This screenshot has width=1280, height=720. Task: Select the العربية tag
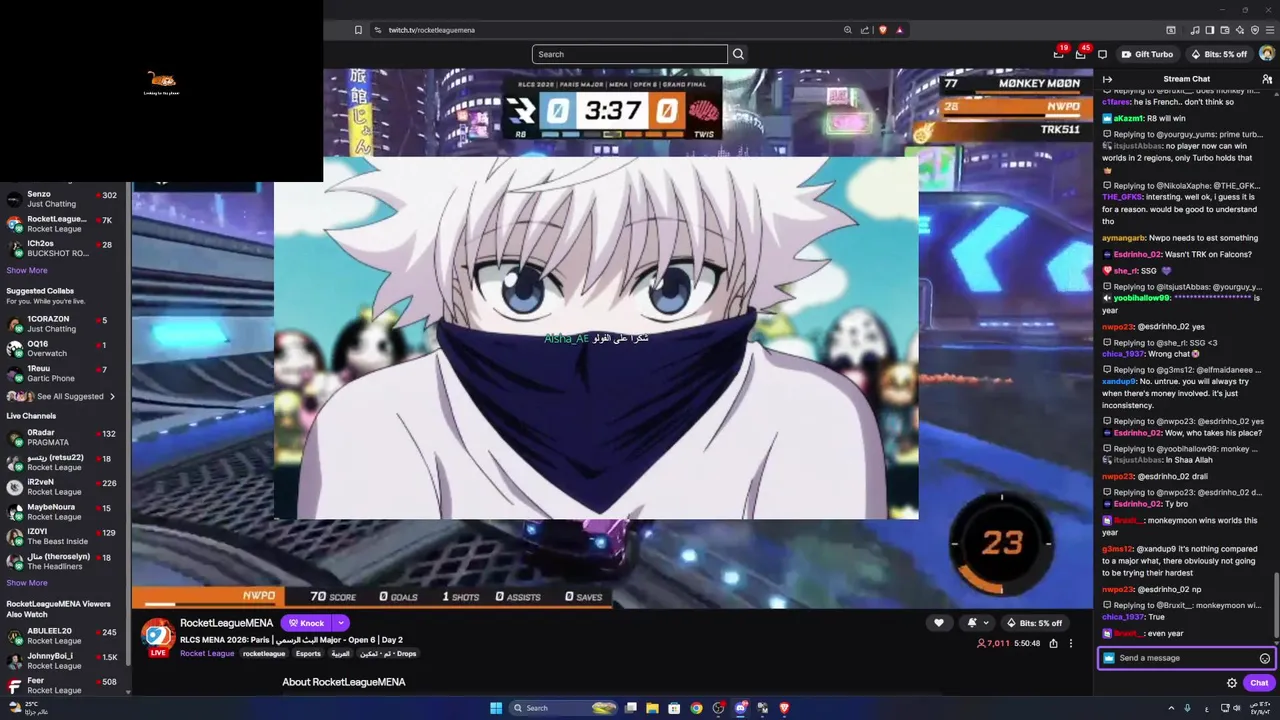click(x=340, y=653)
